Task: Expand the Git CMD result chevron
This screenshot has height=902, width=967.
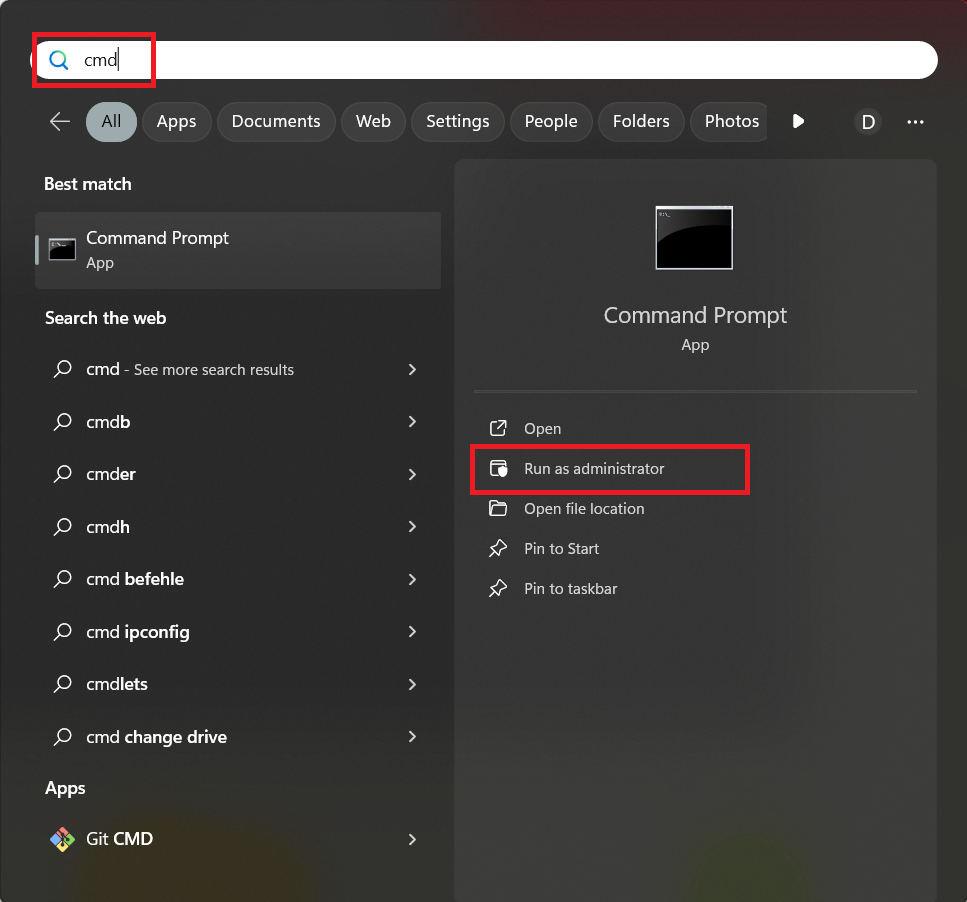Action: tap(412, 839)
